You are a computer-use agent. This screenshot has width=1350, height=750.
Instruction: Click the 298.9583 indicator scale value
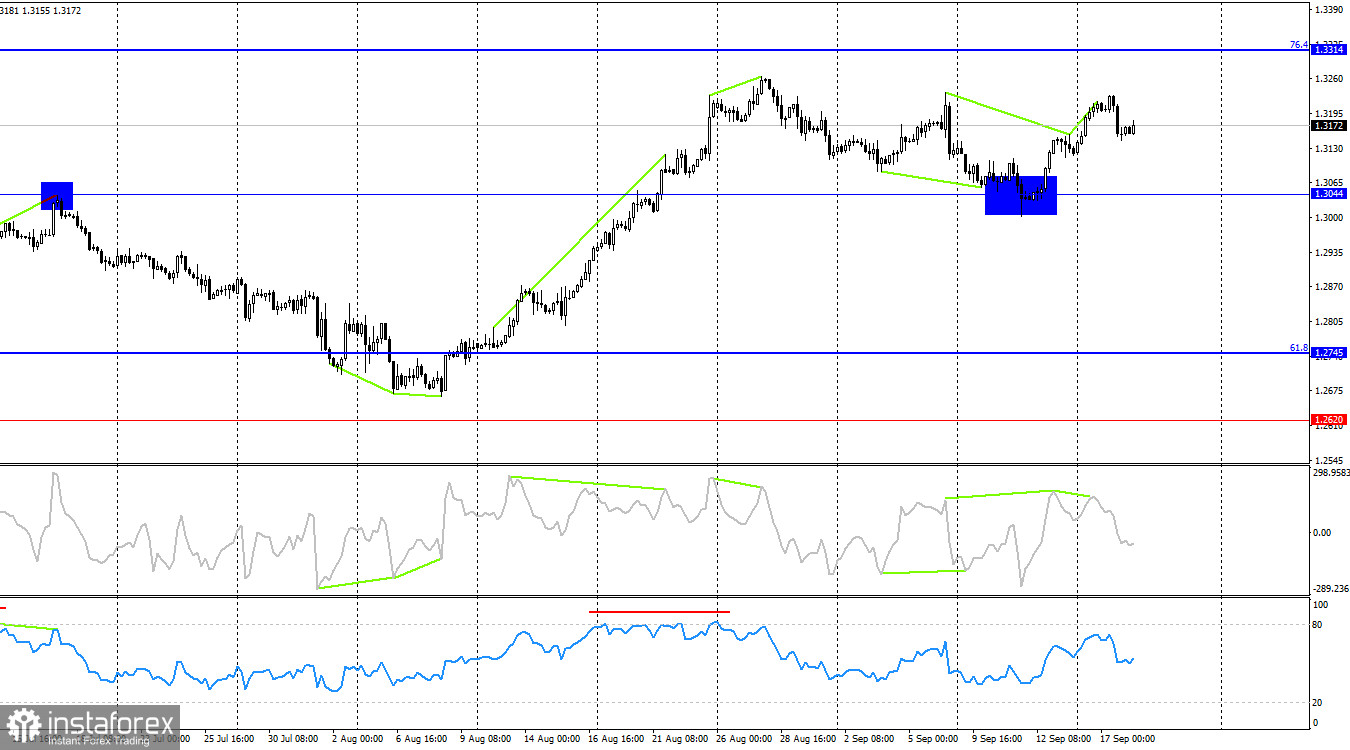[1331, 473]
